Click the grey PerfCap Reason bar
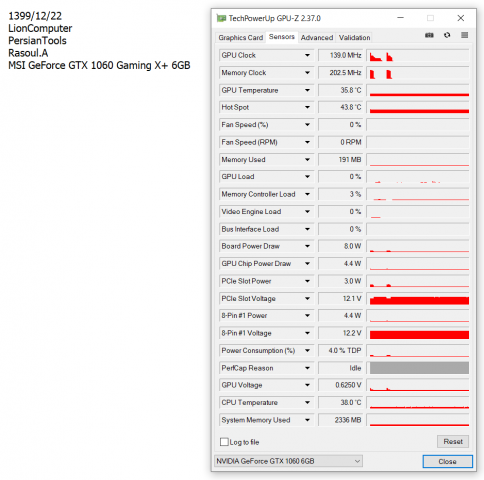The image size is (484, 480). (x=419, y=368)
